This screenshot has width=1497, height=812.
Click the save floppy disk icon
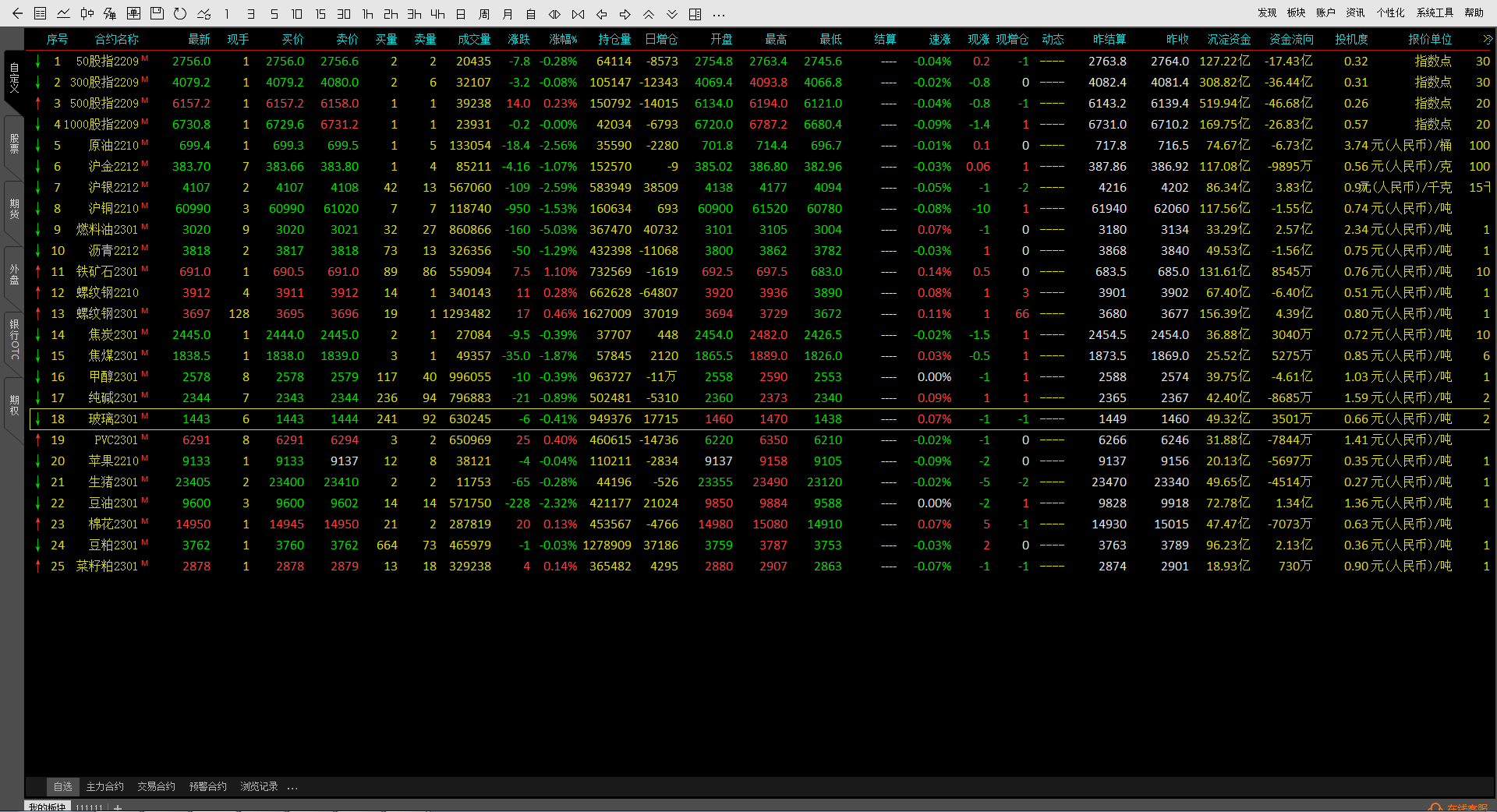click(x=157, y=13)
